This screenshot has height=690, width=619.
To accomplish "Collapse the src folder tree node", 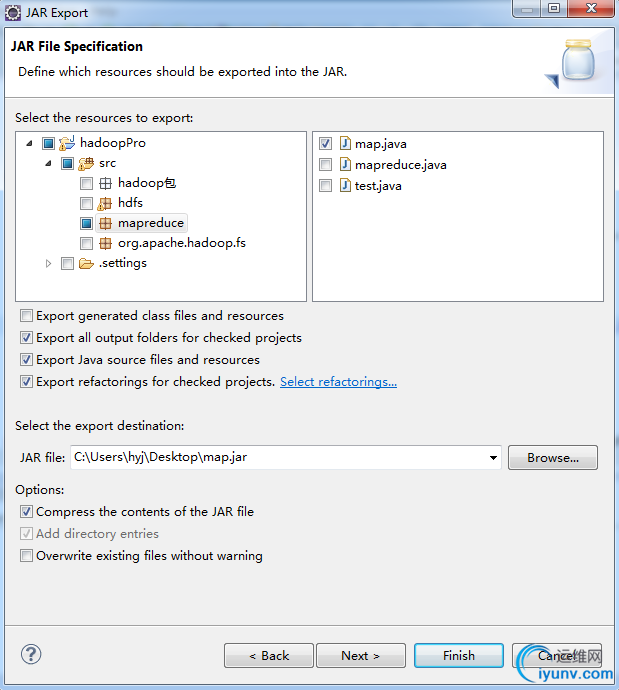I will pyautogui.click(x=48, y=163).
